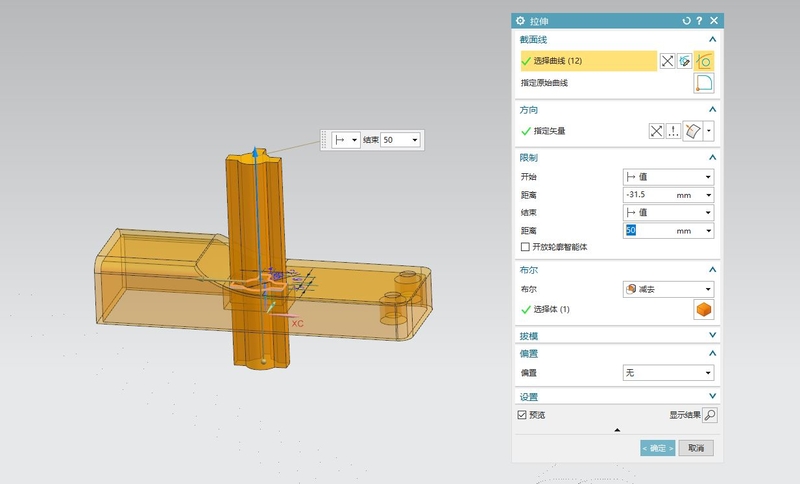This screenshot has width=800, height=484.
Task: Toggle the 预览 preview checkbox
Action: [522, 415]
